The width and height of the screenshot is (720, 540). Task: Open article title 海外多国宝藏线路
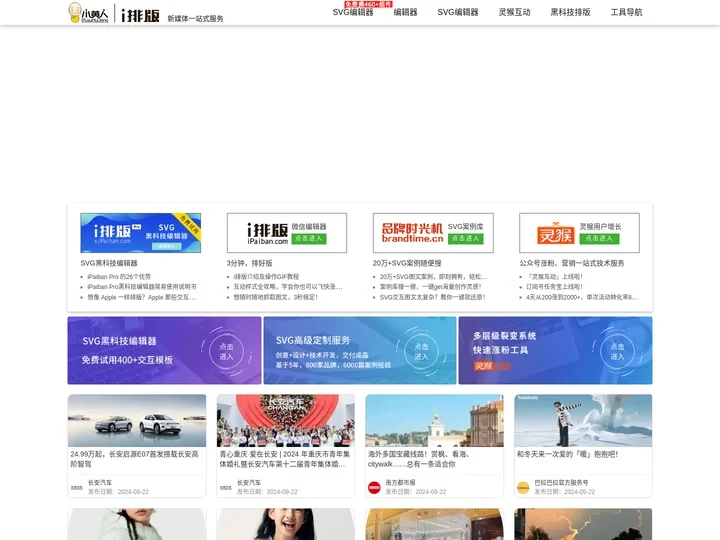pyautogui.click(x=418, y=459)
